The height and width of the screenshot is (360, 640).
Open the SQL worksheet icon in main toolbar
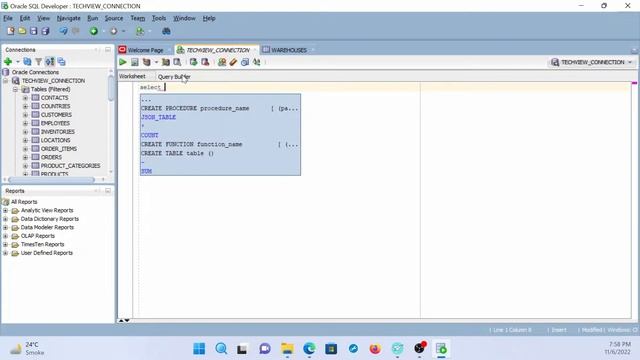click(x=140, y=31)
